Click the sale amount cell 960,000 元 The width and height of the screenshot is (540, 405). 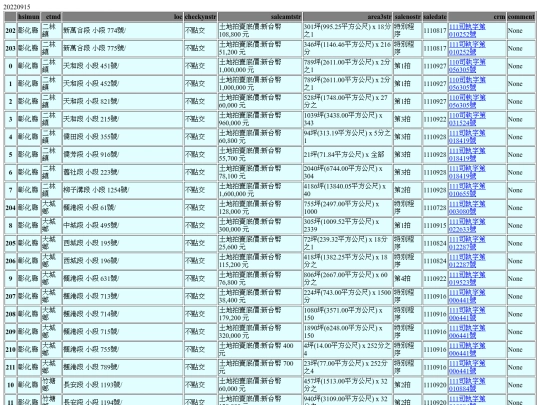click(260, 119)
